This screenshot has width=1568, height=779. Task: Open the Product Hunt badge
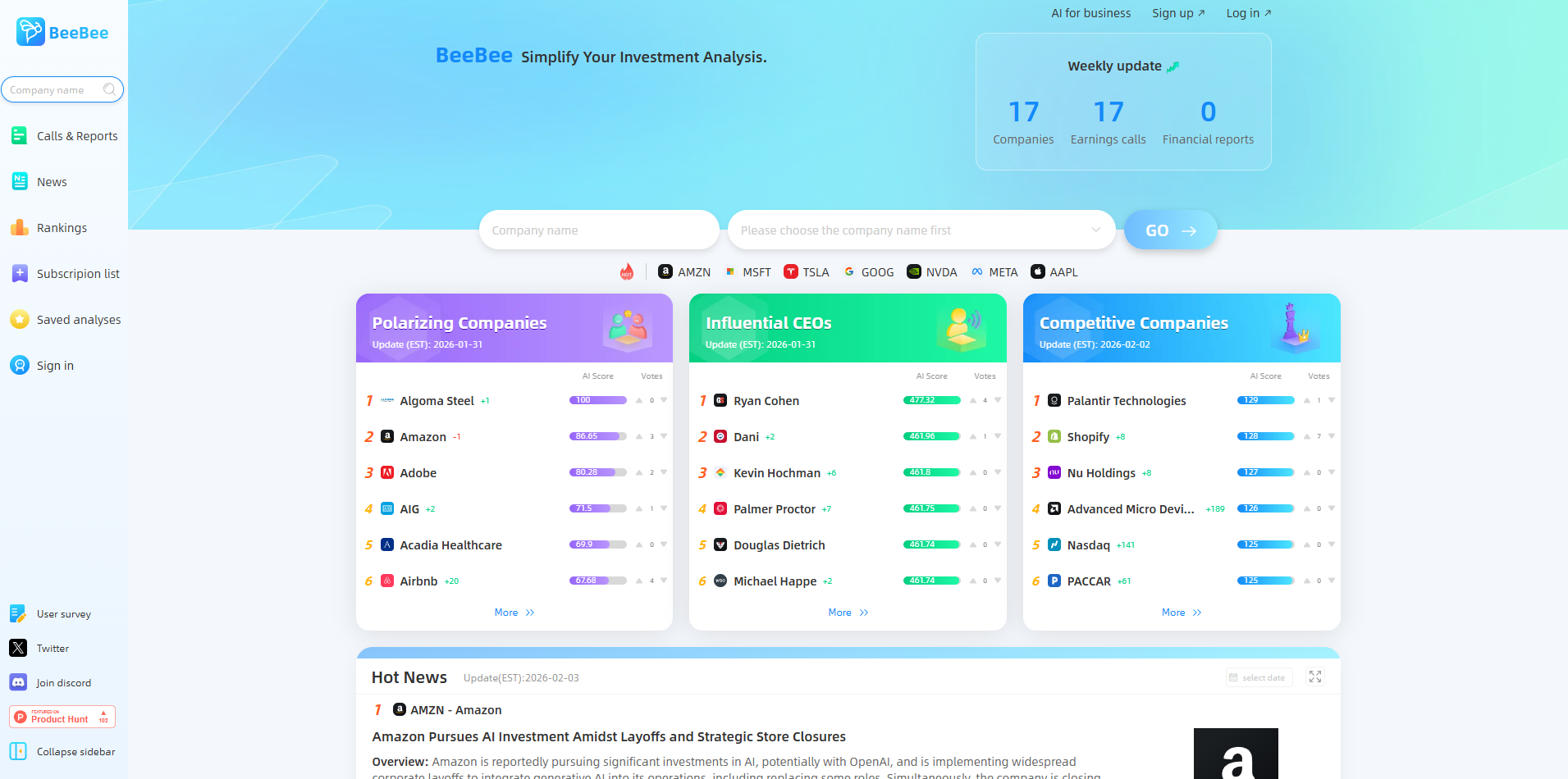pos(62,717)
